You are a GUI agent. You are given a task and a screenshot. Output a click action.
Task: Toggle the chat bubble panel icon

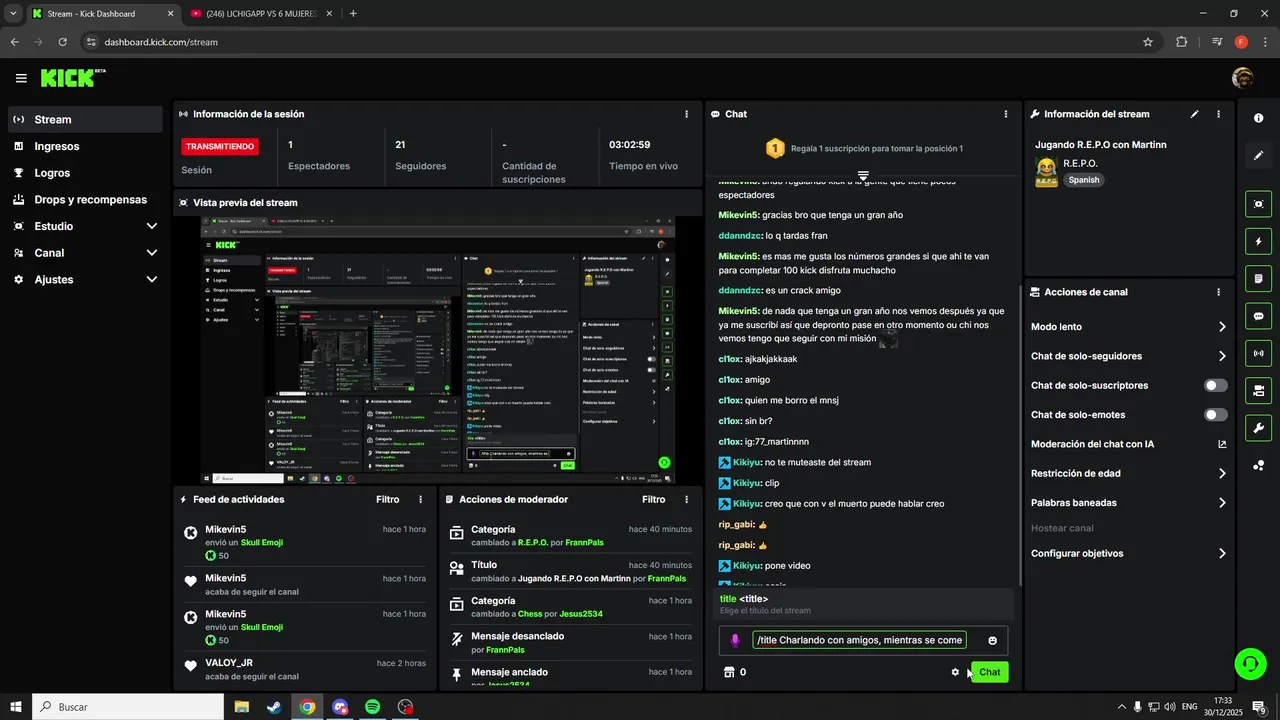coord(1258,316)
